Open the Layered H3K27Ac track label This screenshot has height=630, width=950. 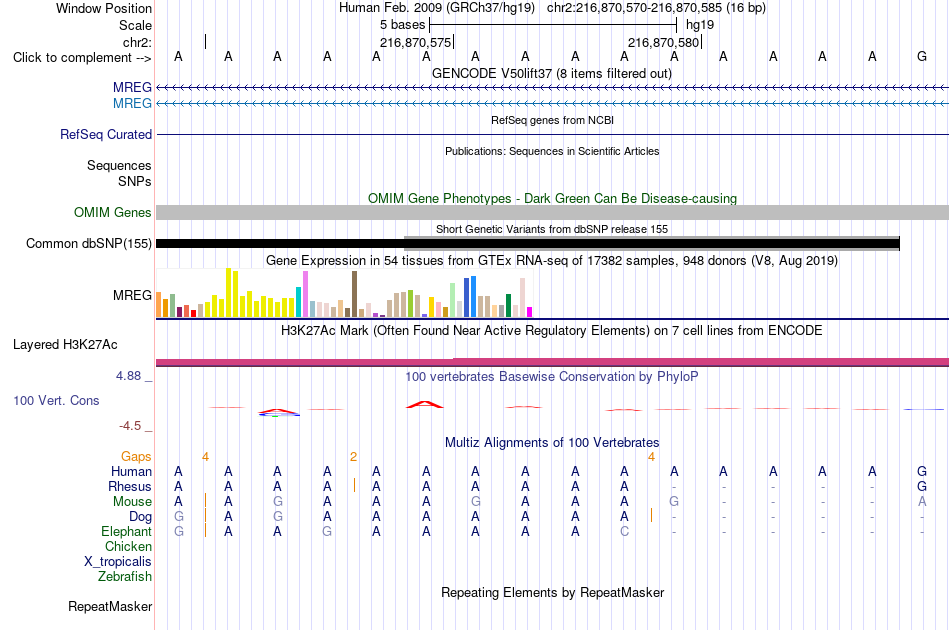click(65, 345)
